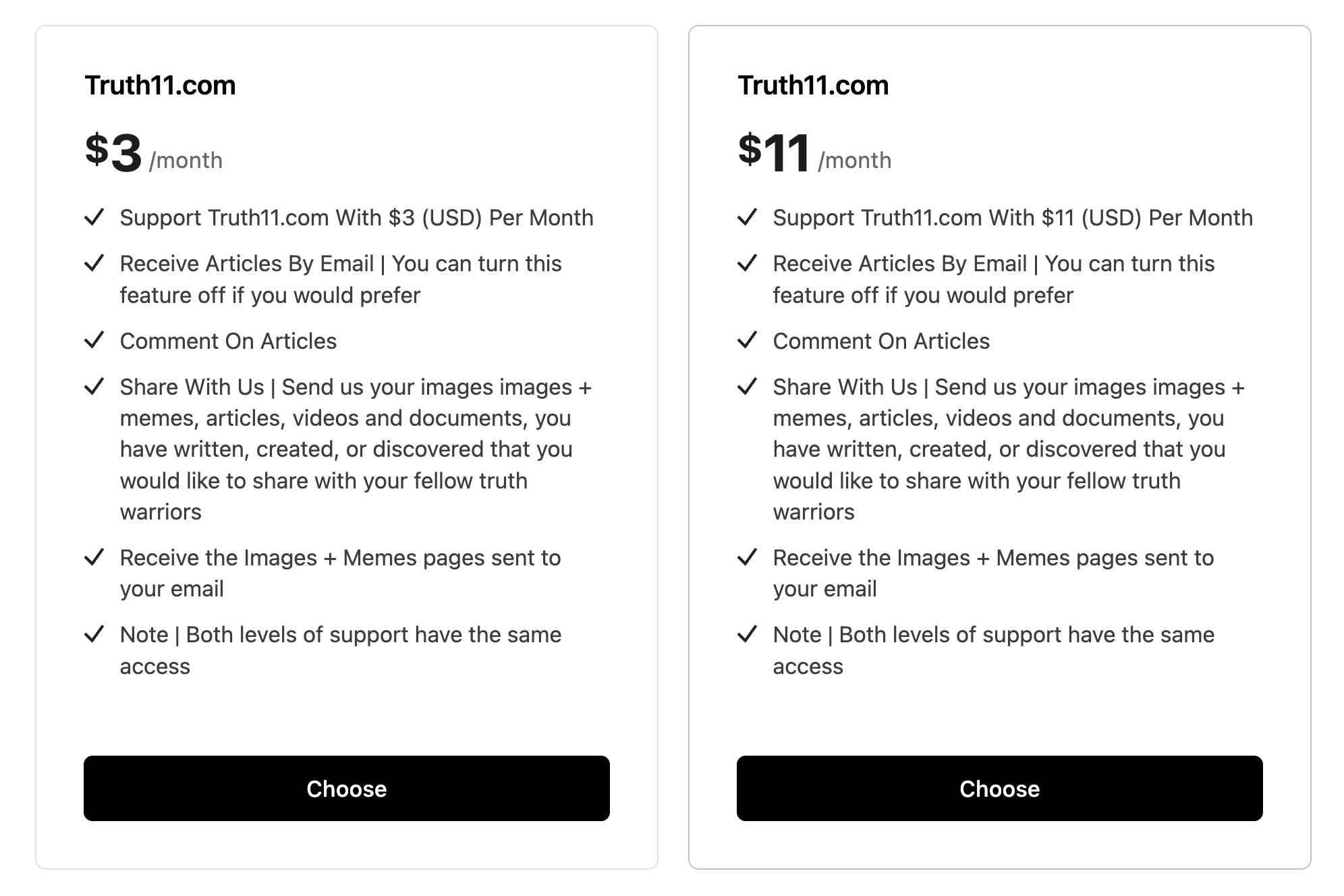Click the Share With Us checkmark in the $3 card
The height and width of the screenshot is (896, 1344).
pos(94,387)
